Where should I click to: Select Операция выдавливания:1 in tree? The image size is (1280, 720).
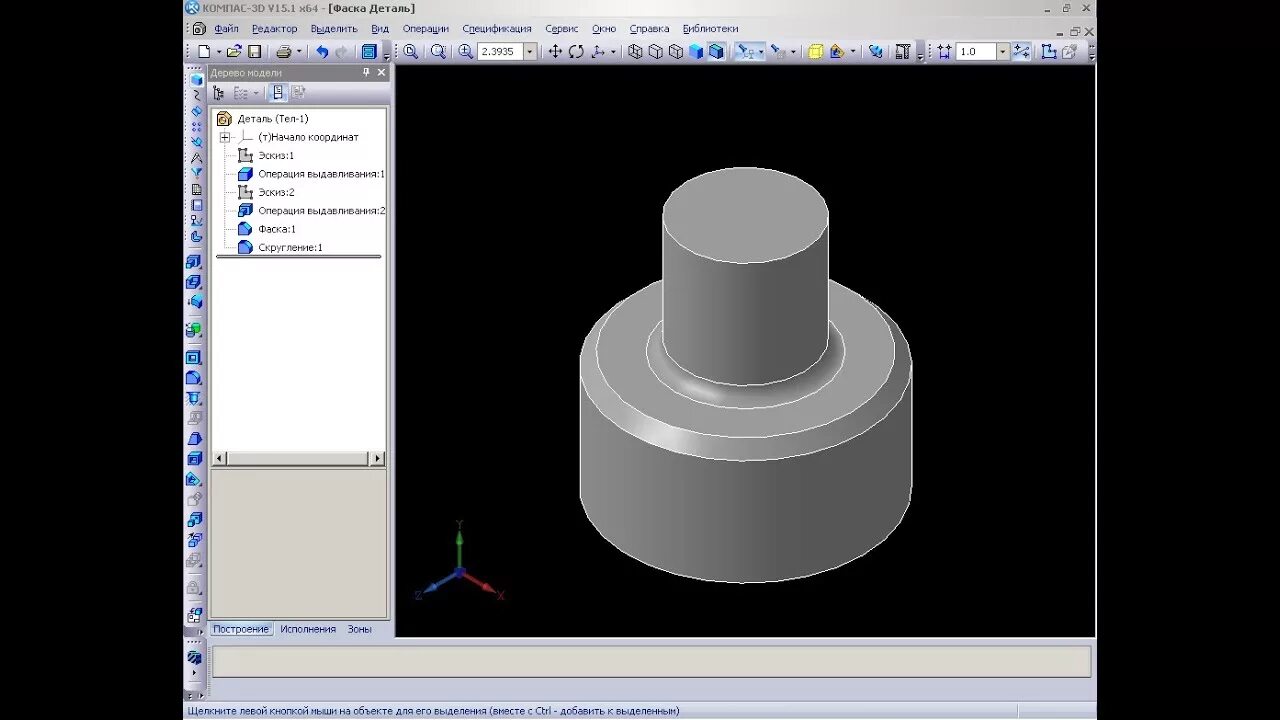tap(321, 174)
